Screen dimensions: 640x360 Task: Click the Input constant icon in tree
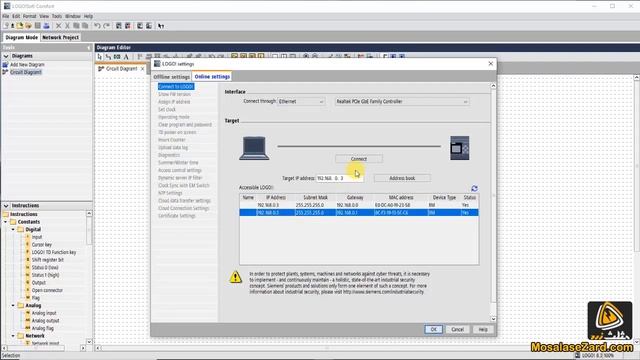(28, 237)
